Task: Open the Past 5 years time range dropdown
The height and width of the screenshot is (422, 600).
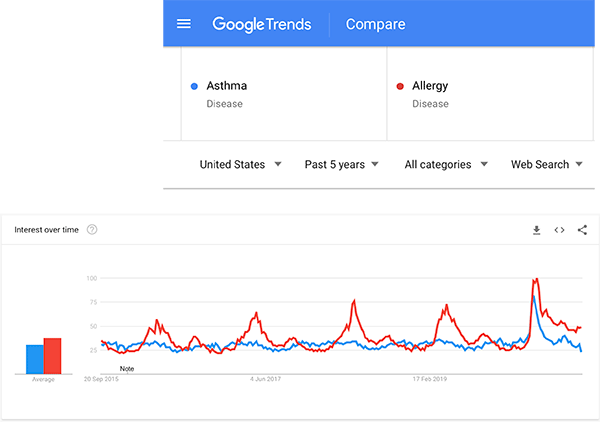Action: 341,164
